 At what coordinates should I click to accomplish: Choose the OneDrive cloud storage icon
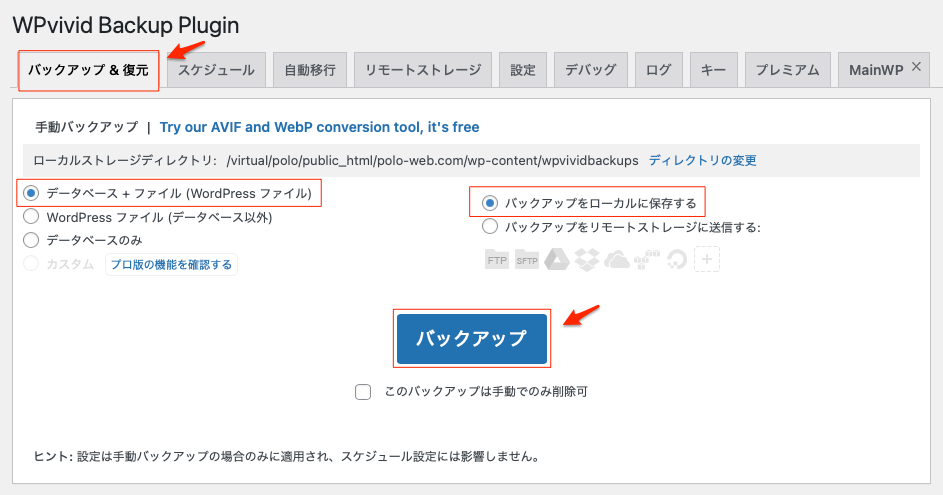[x=617, y=260]
